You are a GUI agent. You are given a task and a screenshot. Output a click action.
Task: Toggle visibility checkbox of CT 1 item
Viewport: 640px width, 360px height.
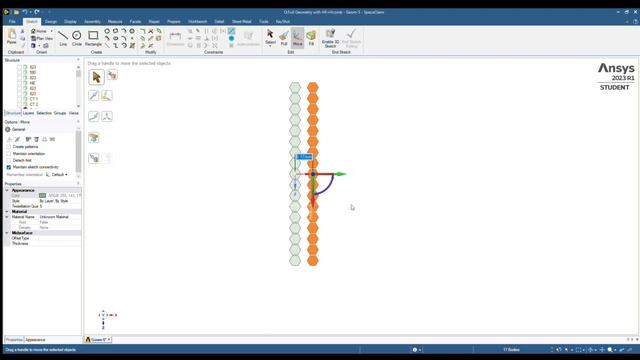point(19,99)
